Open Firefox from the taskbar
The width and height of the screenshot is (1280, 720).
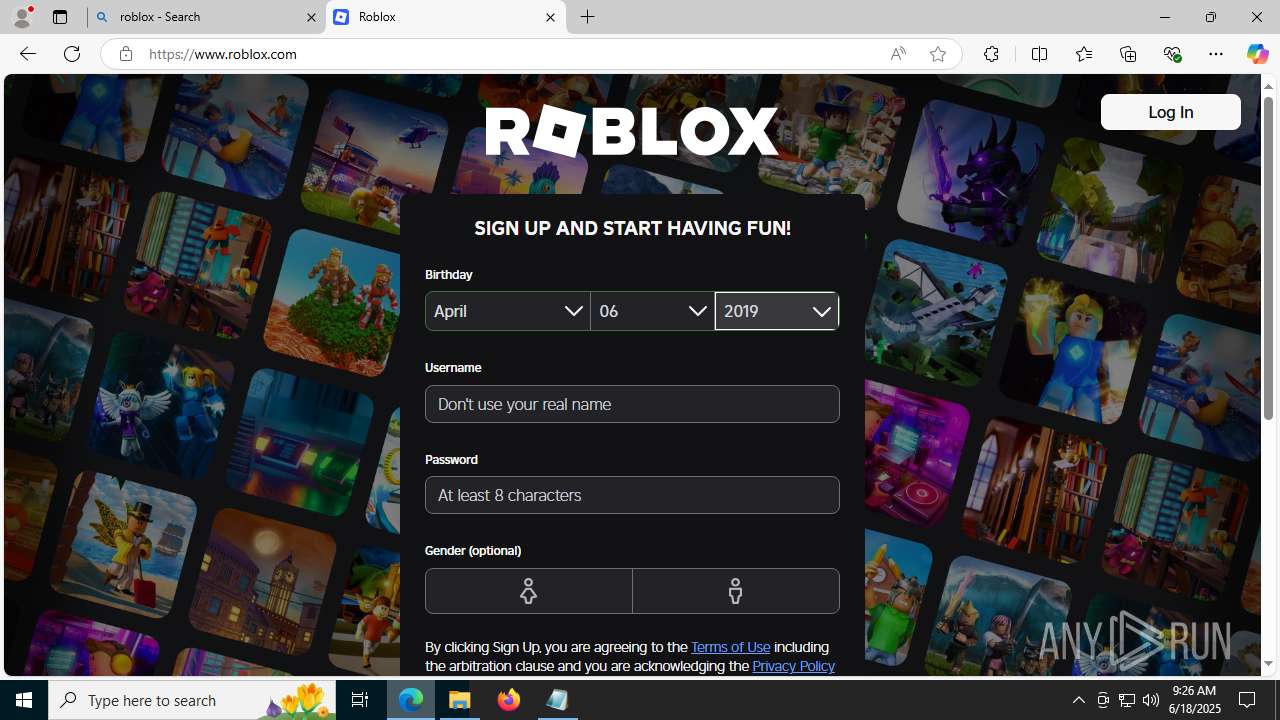coord(509,700)
